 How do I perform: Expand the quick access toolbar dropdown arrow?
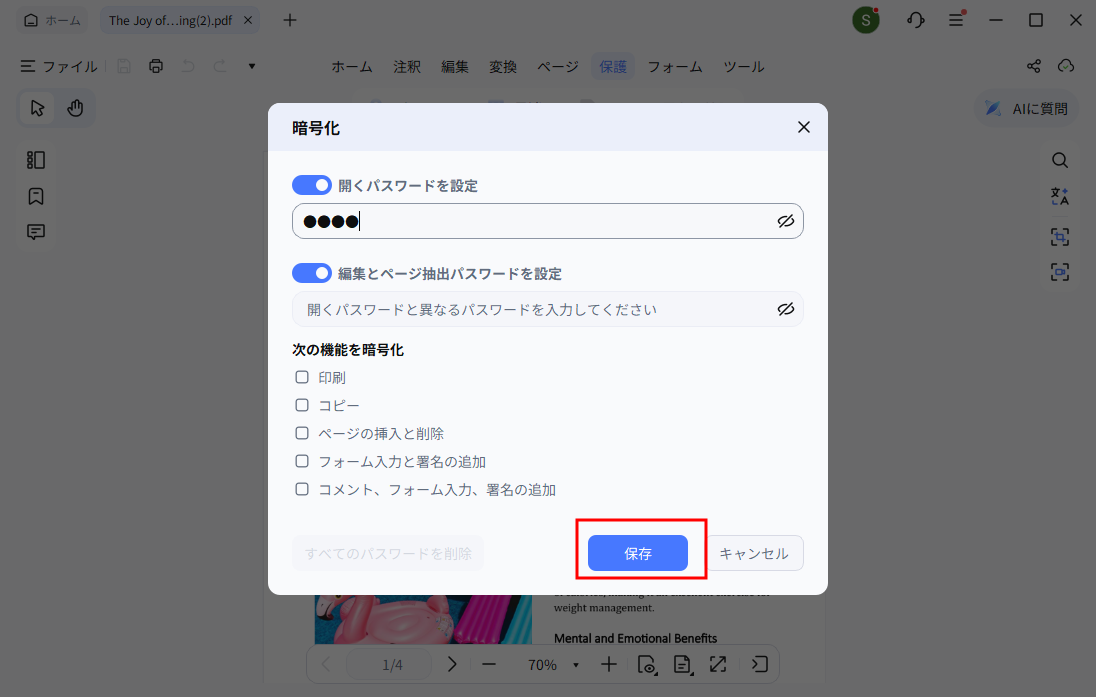(x=251, y=65)
